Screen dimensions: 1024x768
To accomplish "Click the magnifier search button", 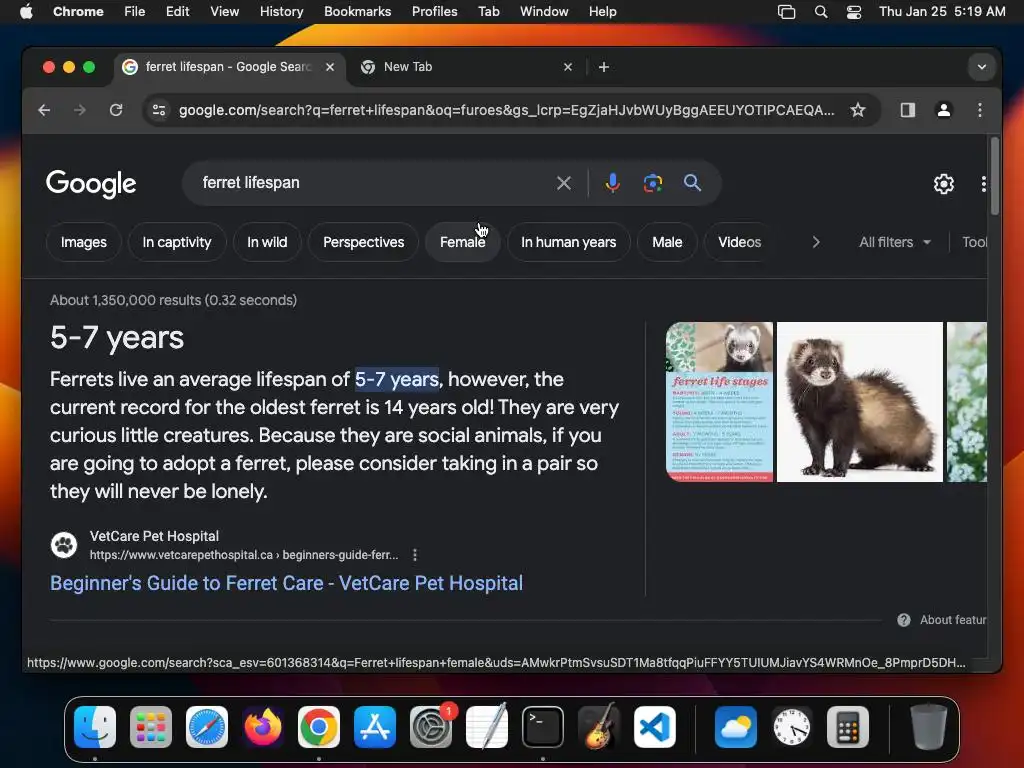I will coord(692,183).
